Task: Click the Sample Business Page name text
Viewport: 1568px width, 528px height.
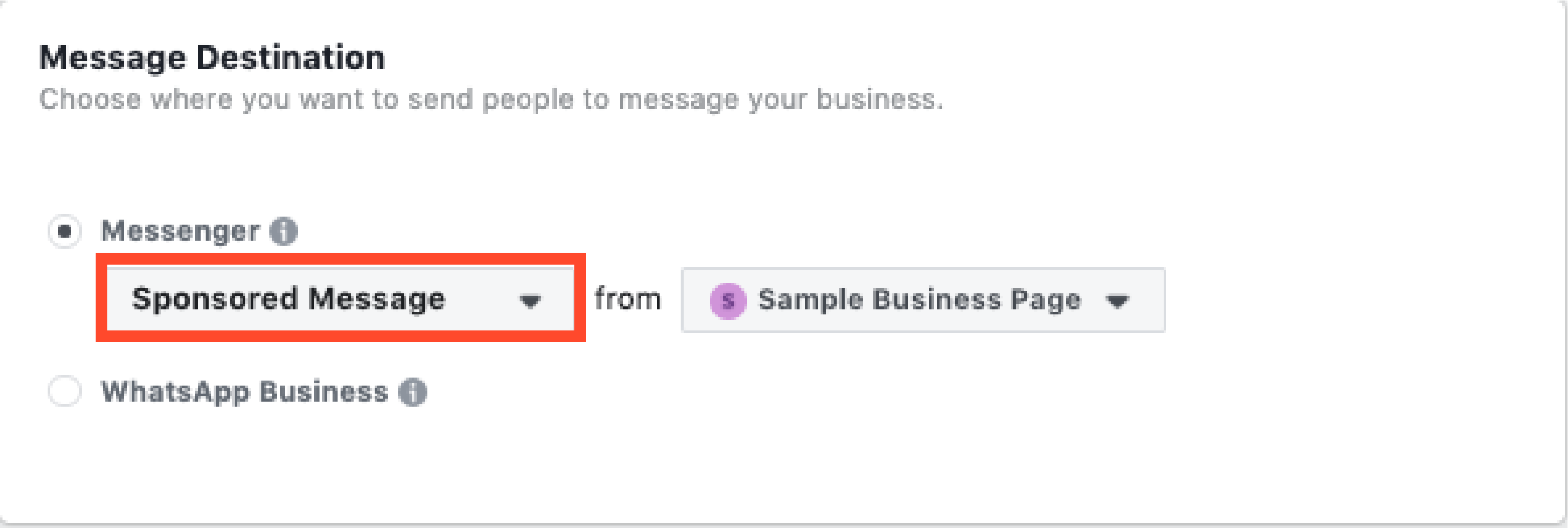Action: [x=919, y=300]
